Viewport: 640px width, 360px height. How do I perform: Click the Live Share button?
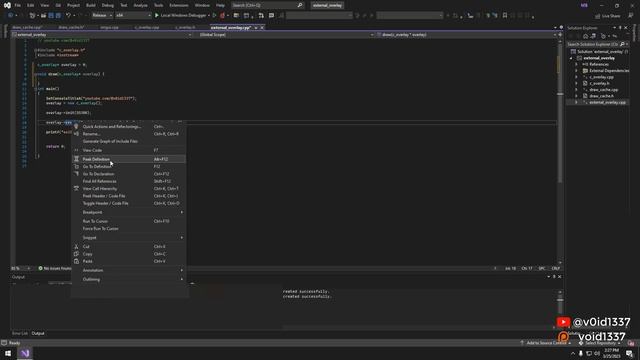click(x=608, y=16)
